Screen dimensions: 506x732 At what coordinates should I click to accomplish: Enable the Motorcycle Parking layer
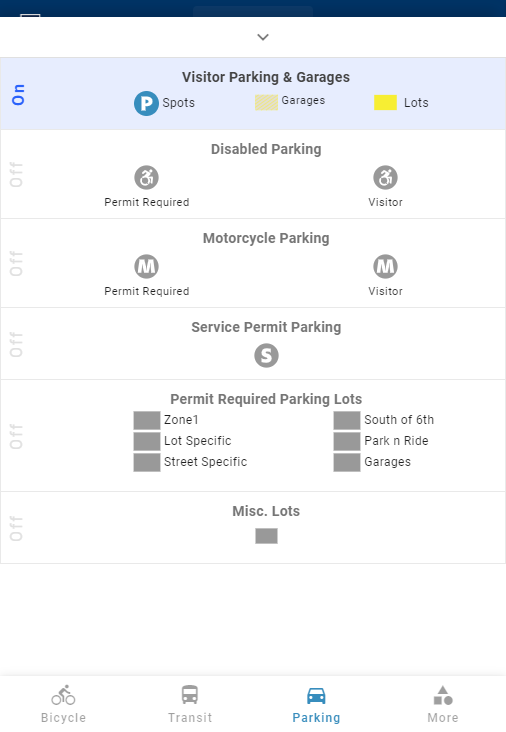(x=16, y=264)
